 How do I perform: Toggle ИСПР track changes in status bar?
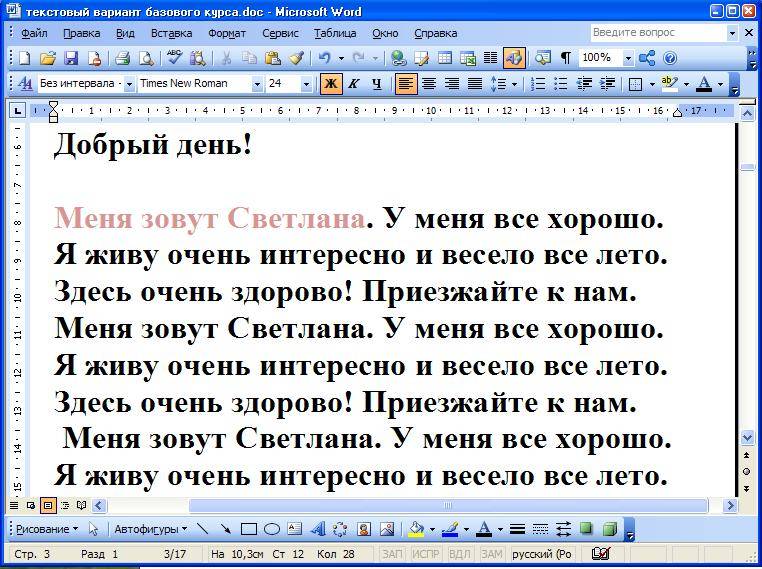426,554
